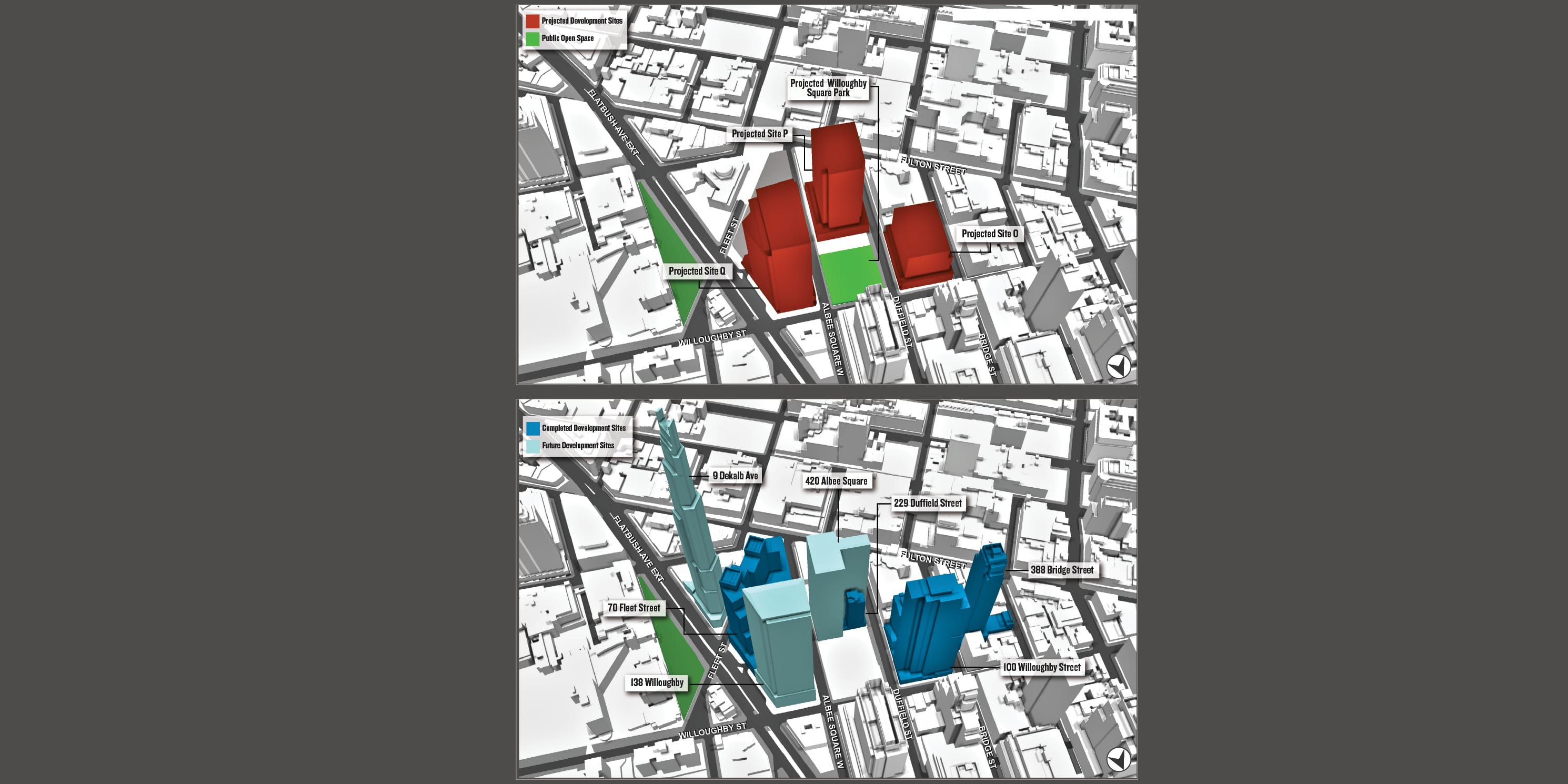
Task: Click the red Projected Development Sites legend swatch
Action: [x=532, y=21]
